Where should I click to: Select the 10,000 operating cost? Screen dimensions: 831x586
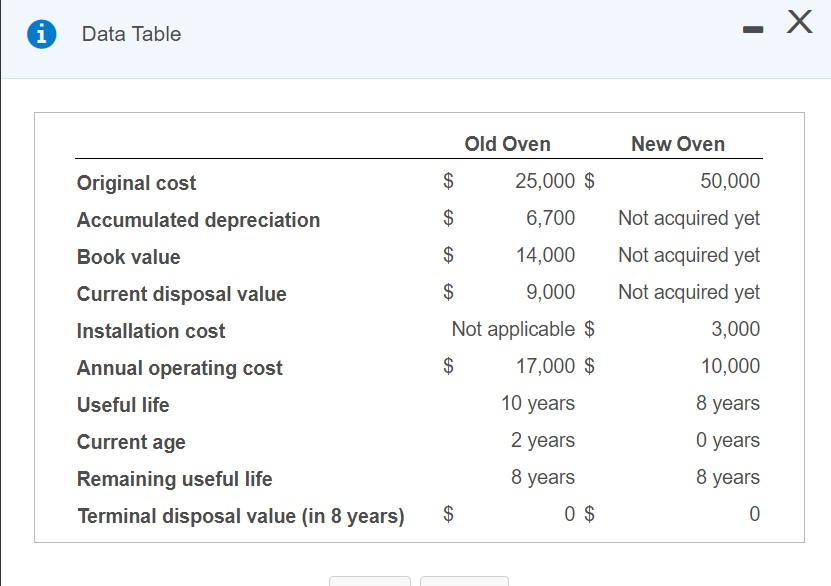[x=730, y=366]
